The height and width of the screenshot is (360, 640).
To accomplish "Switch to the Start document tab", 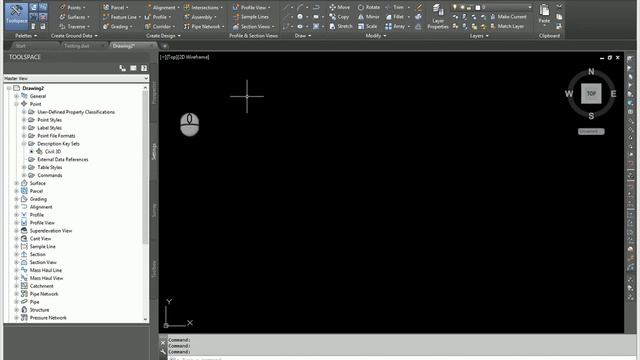I will point(20,46).
